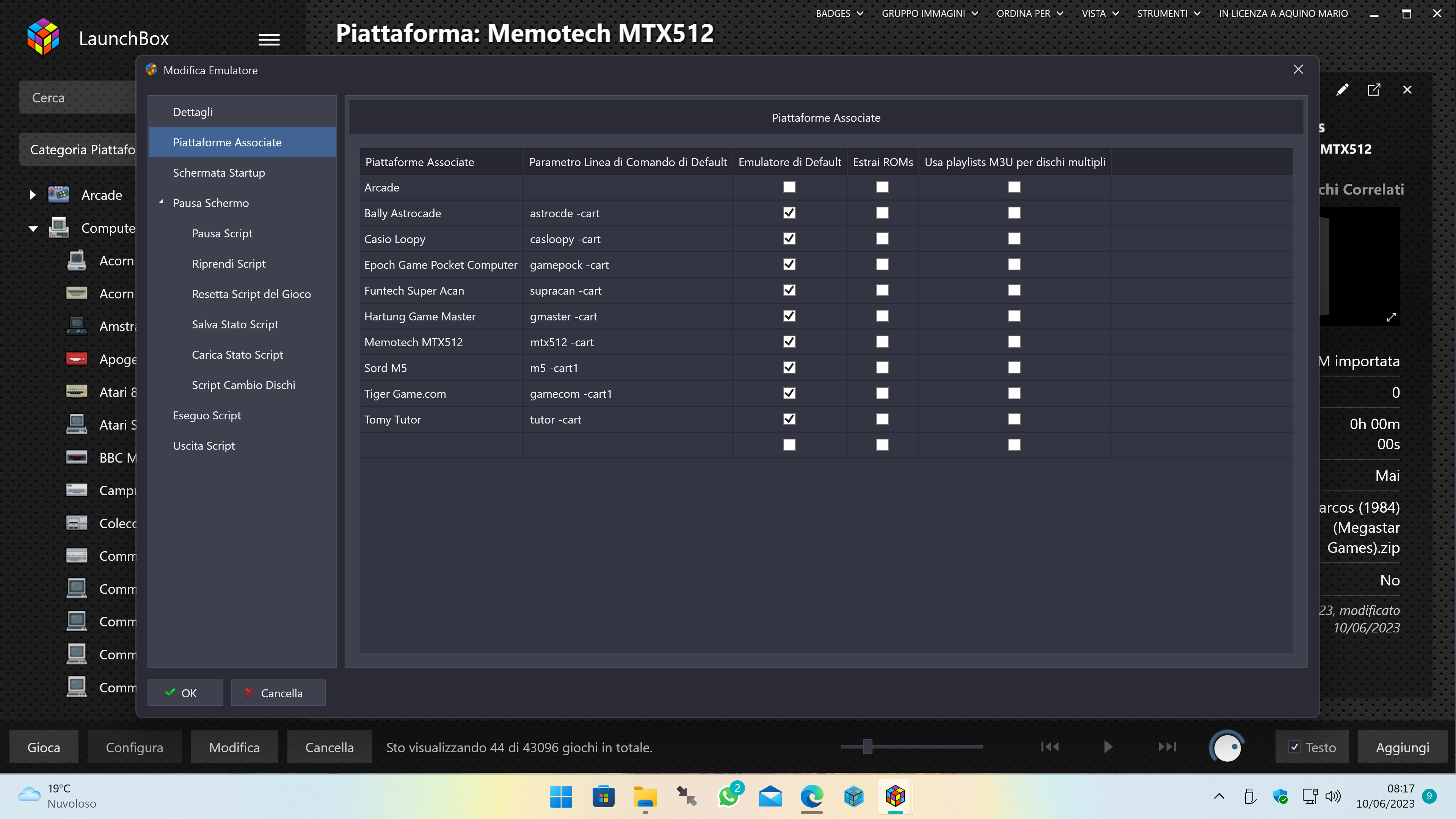Skip to next track in music controls
Viewport: 1456px width, 819px height.
pyautogui.click(x=1167, y=747)
